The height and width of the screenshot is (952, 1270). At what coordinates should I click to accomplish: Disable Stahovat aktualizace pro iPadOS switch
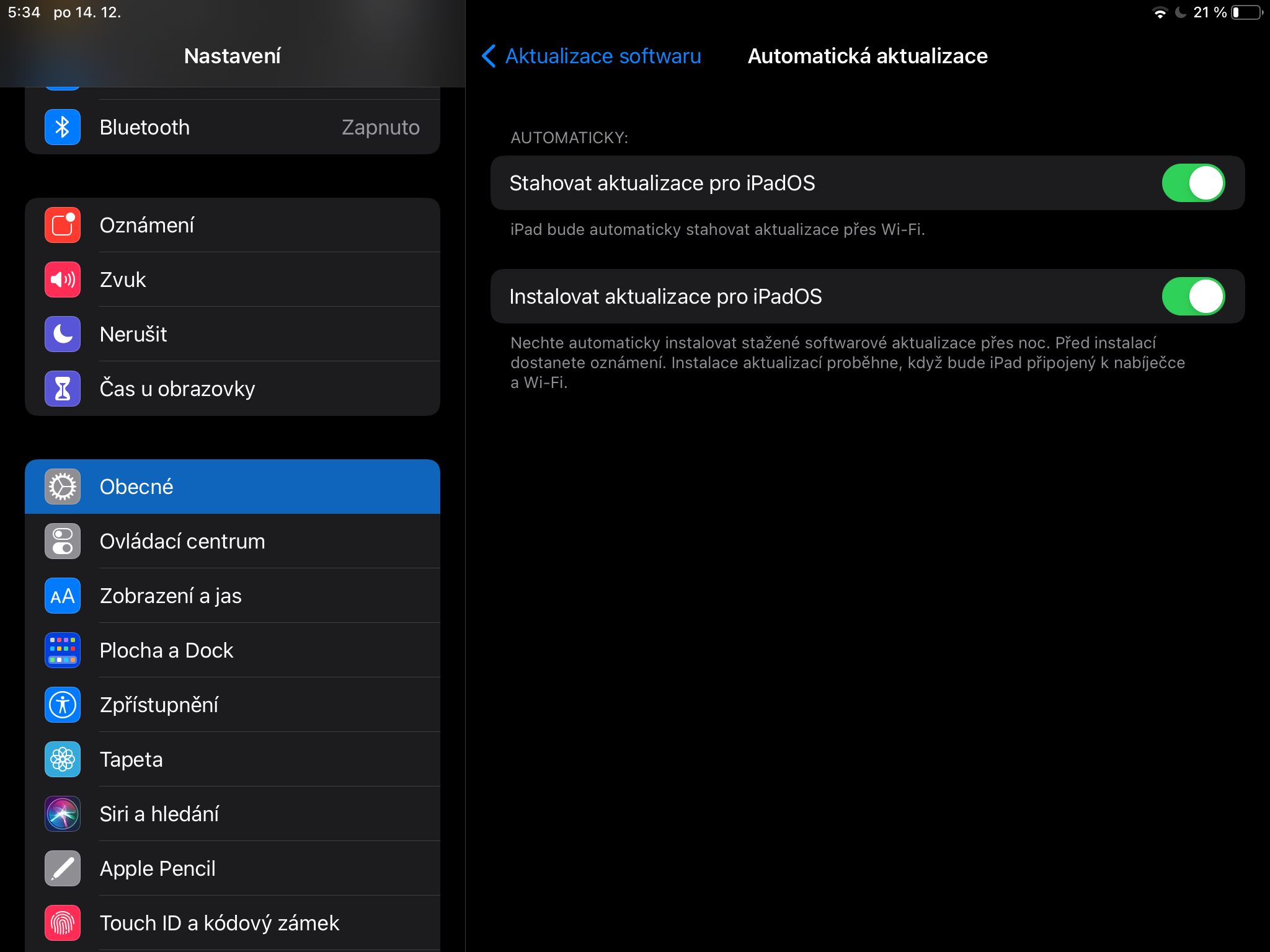pos(1192,183)
